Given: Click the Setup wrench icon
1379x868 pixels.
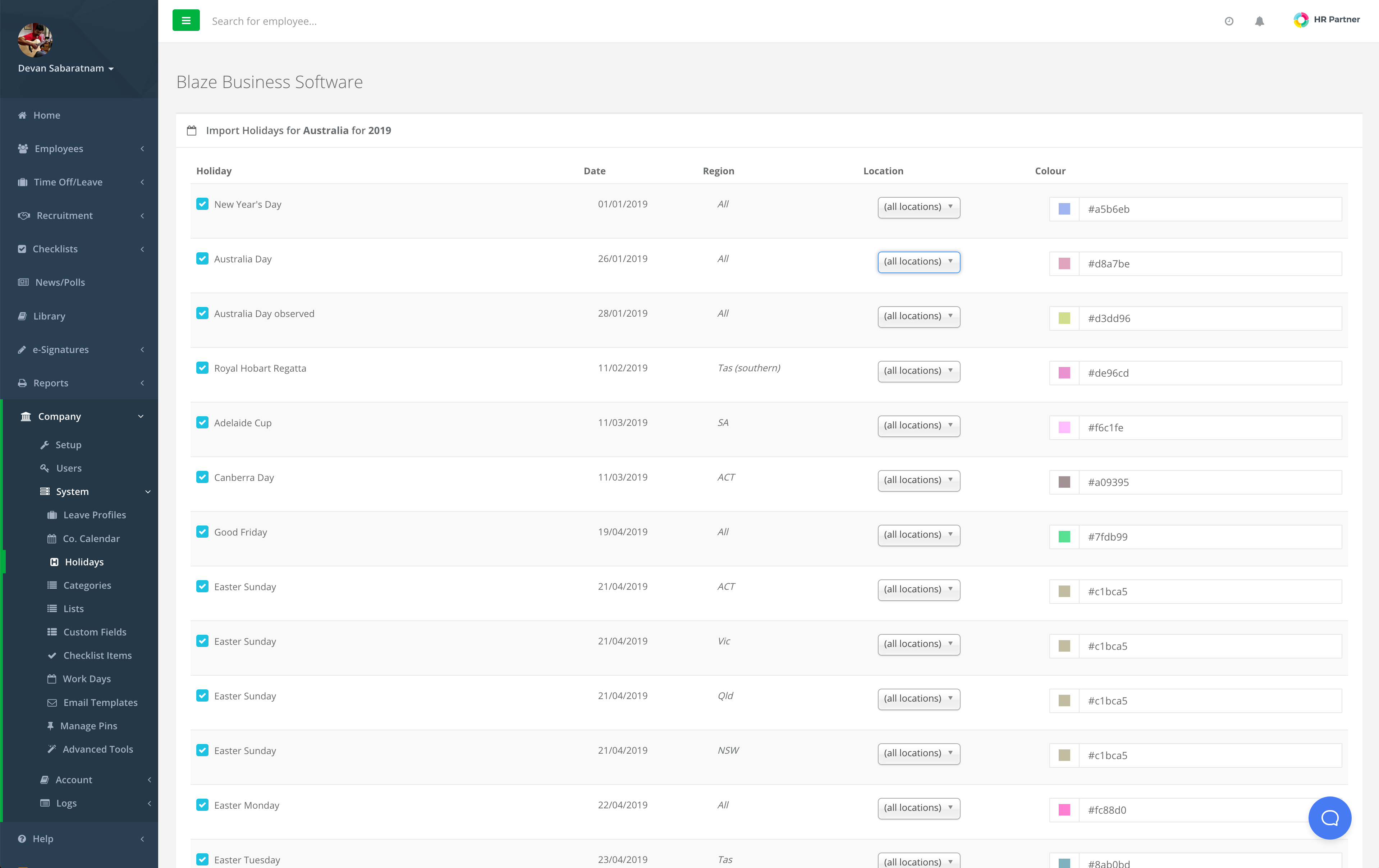Looking at the screenshot, I should pos(45,445).
